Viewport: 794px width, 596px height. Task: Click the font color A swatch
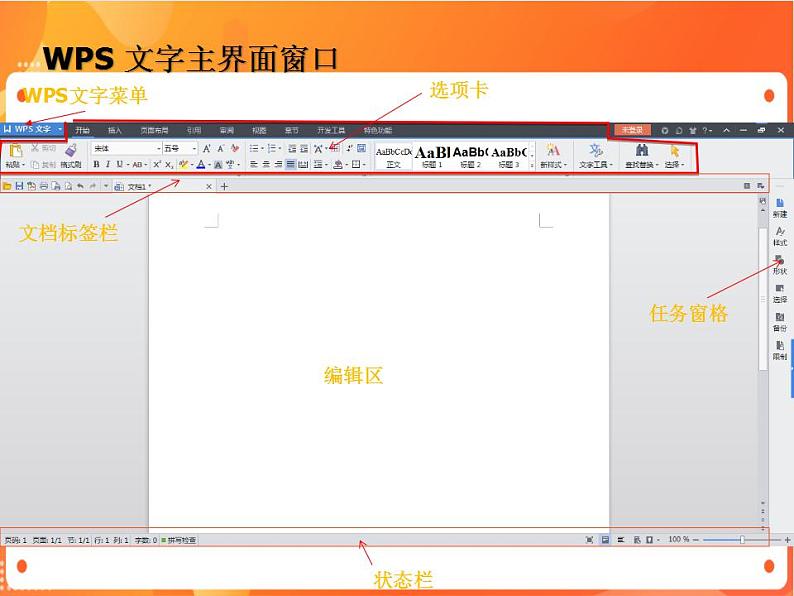point(201,165)
